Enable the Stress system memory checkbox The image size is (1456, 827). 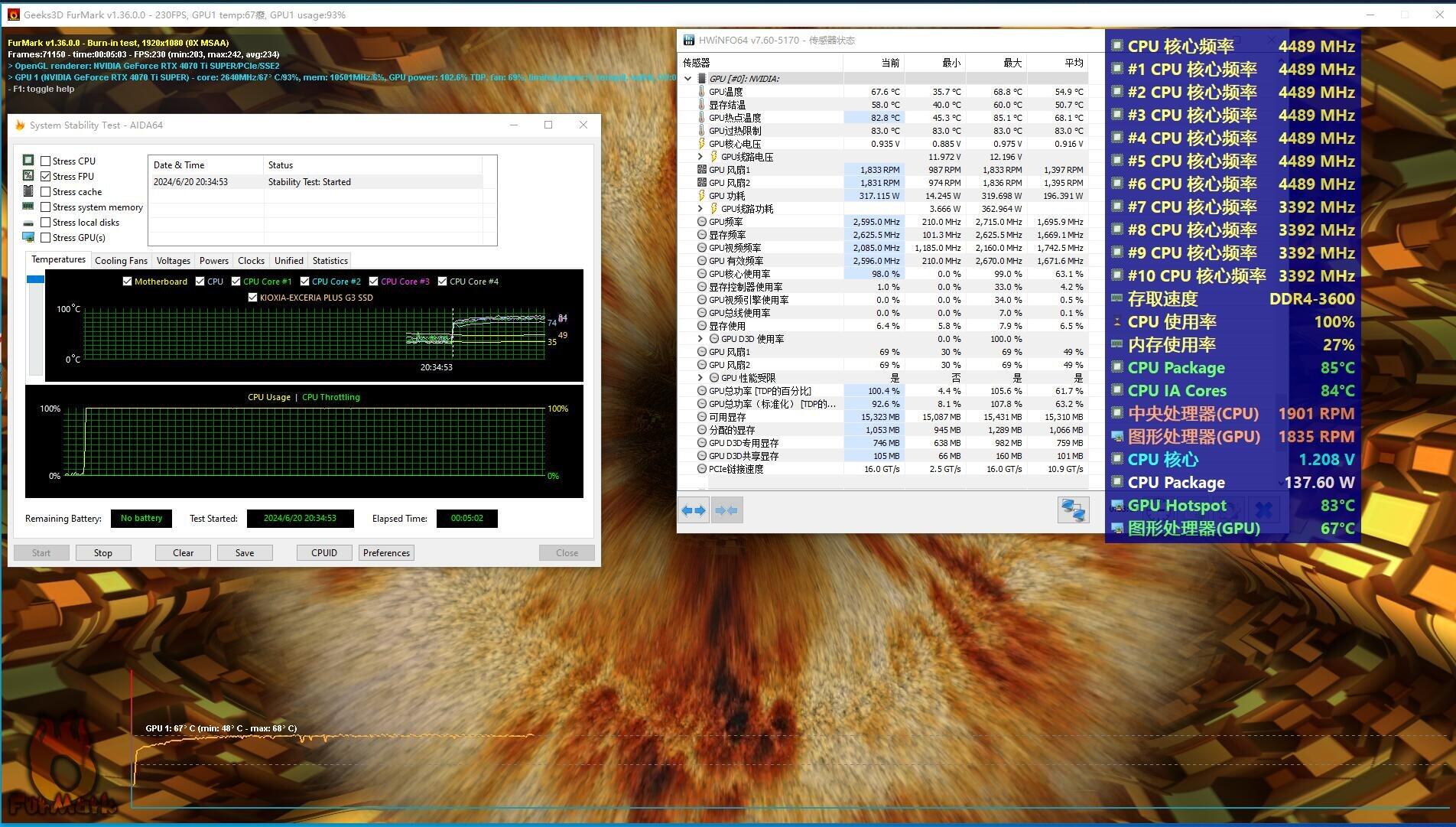[x=46, y=207]
